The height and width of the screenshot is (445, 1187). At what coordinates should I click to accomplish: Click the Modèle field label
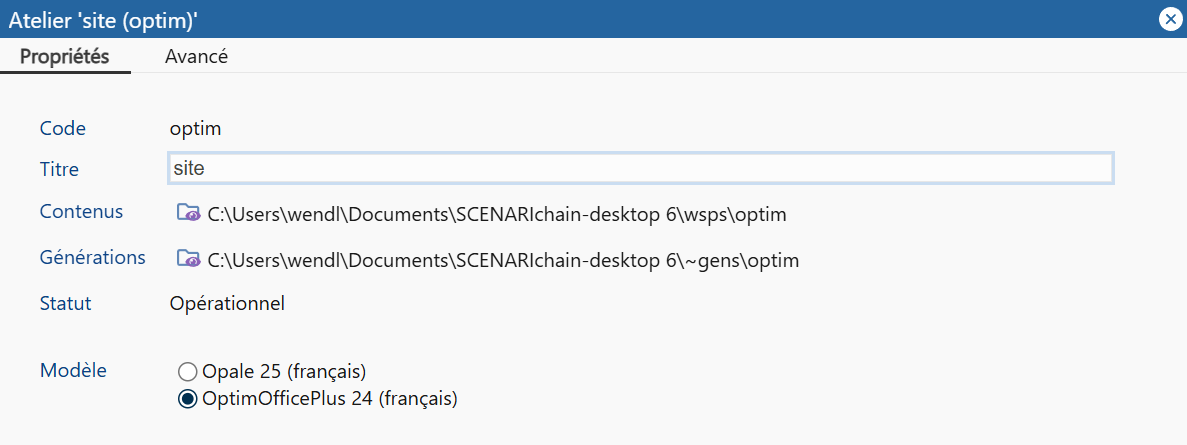tap(73, 370)
